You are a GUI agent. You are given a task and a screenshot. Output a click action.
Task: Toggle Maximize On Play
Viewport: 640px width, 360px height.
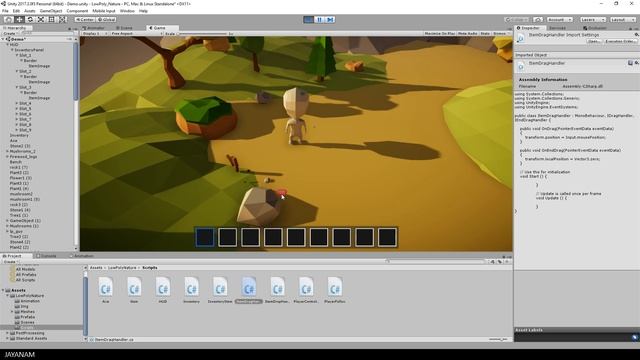click(440, 33)
